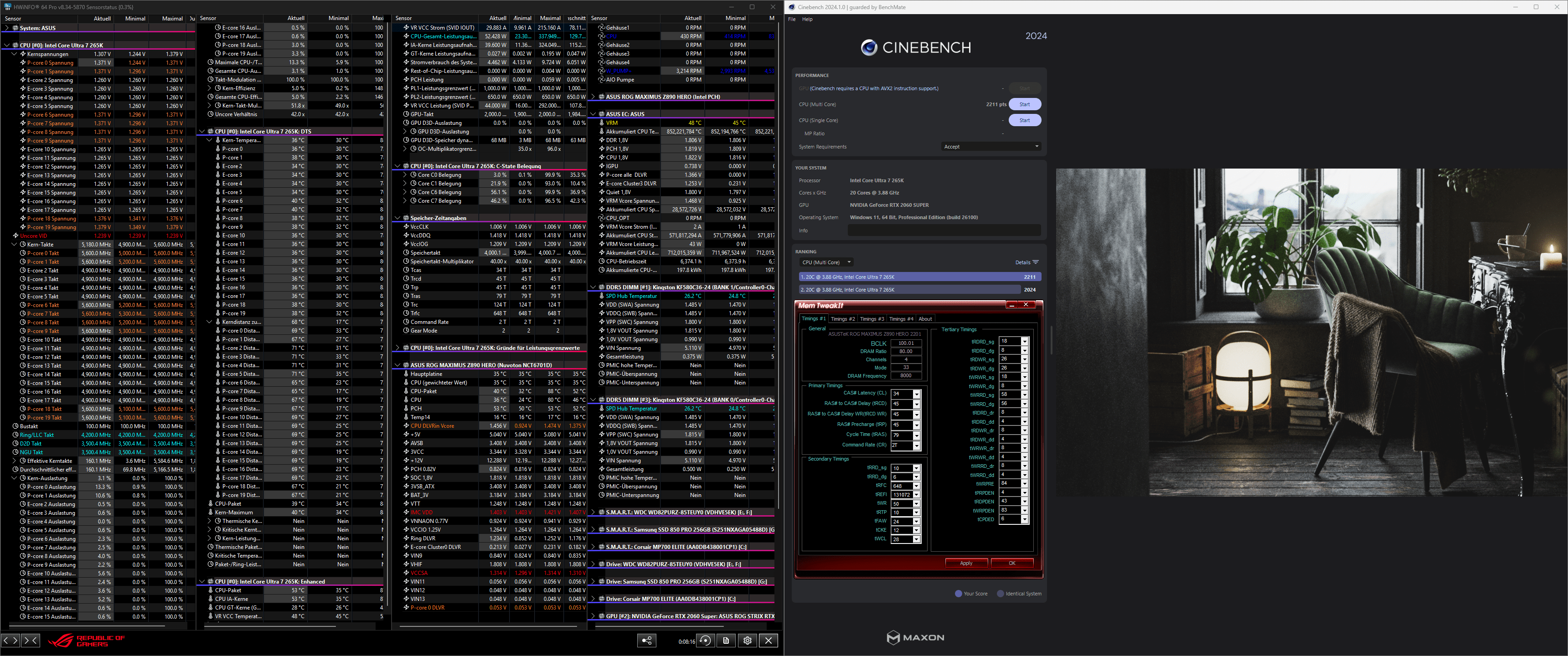Switch to Timings #2 tab
Image resolution: width=1568 pixels, height=656 pixels.
click(842, 319)
